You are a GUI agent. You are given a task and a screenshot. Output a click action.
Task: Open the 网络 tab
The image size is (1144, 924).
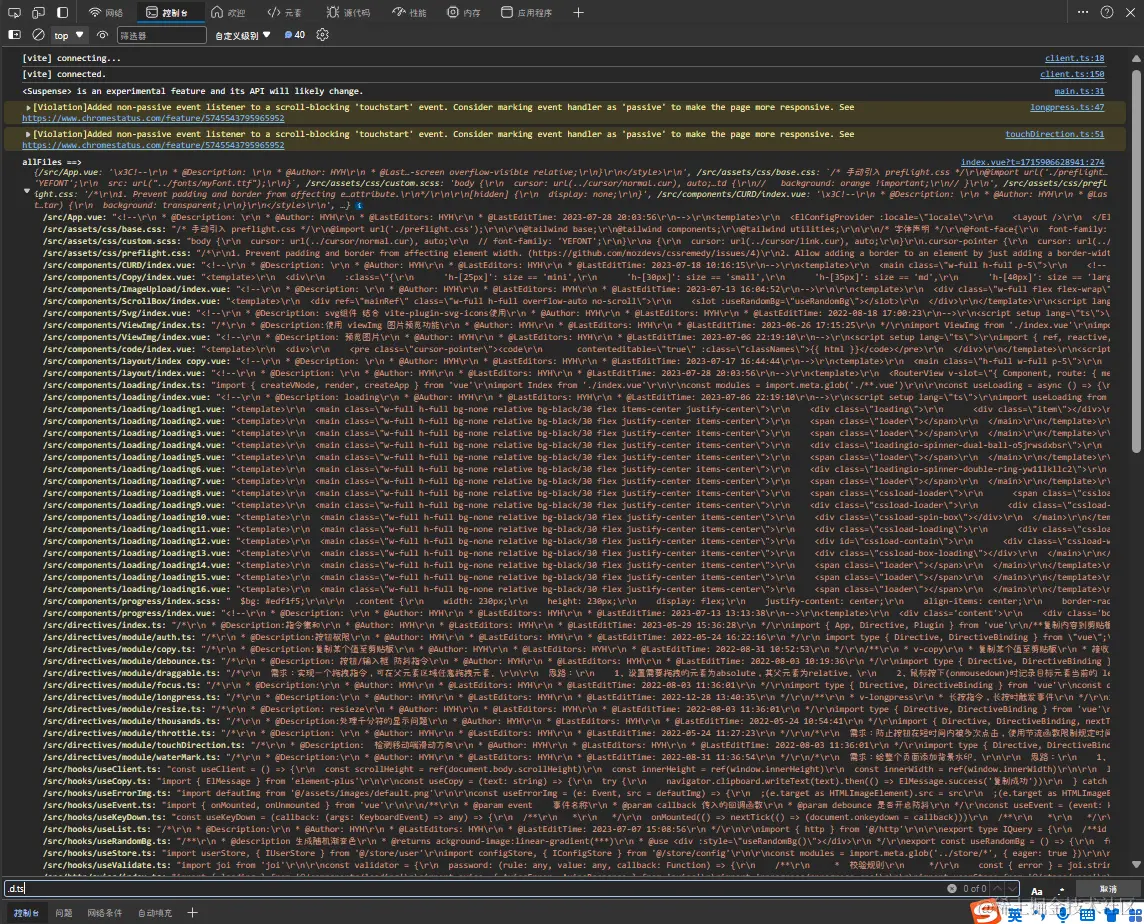[106, 12]
